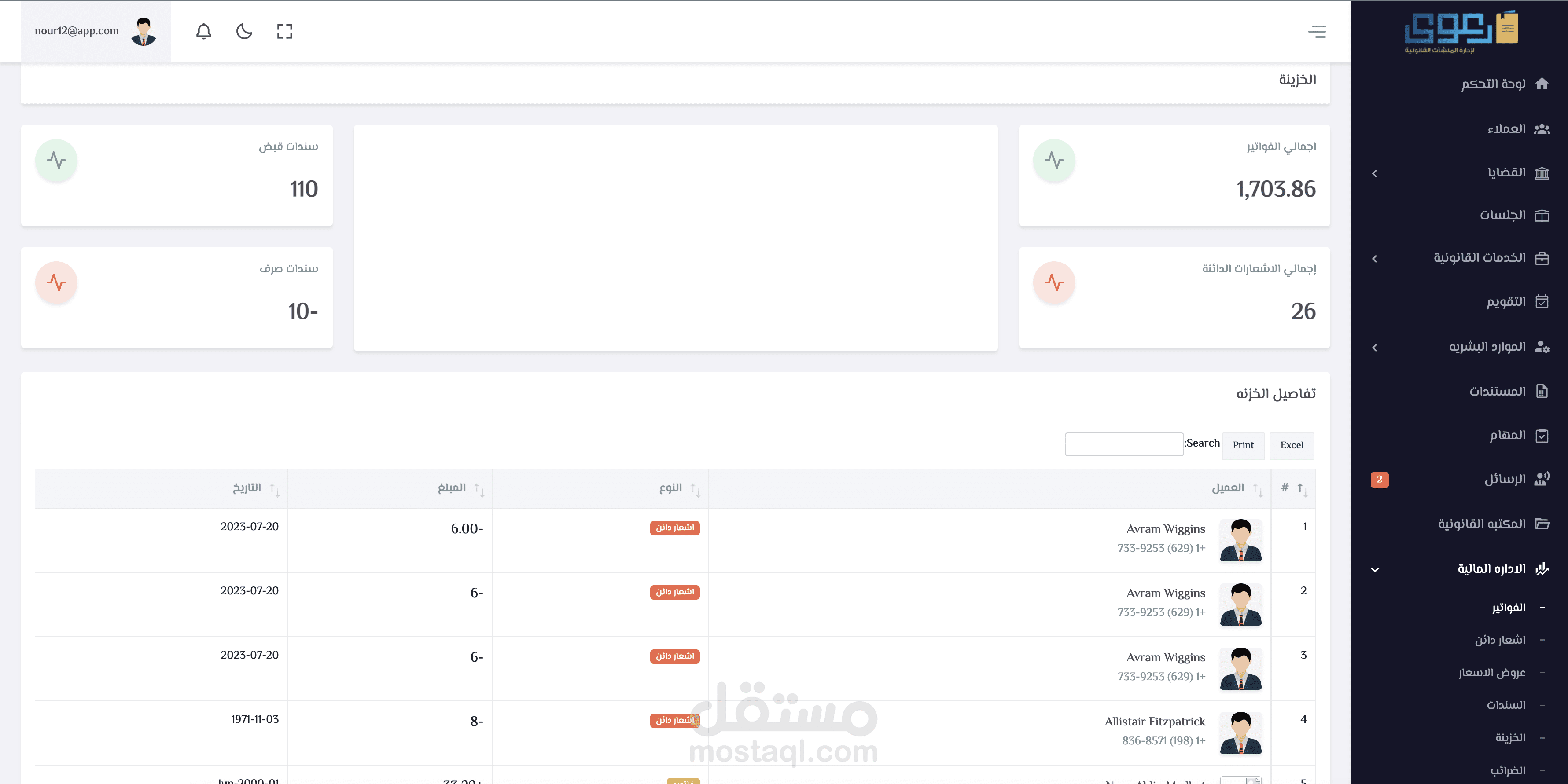This screenshot has width=1568, height=784.
Task: Open legal library (المكتبه القانونية) folder icon
Action: click(x=1541, y=524)
